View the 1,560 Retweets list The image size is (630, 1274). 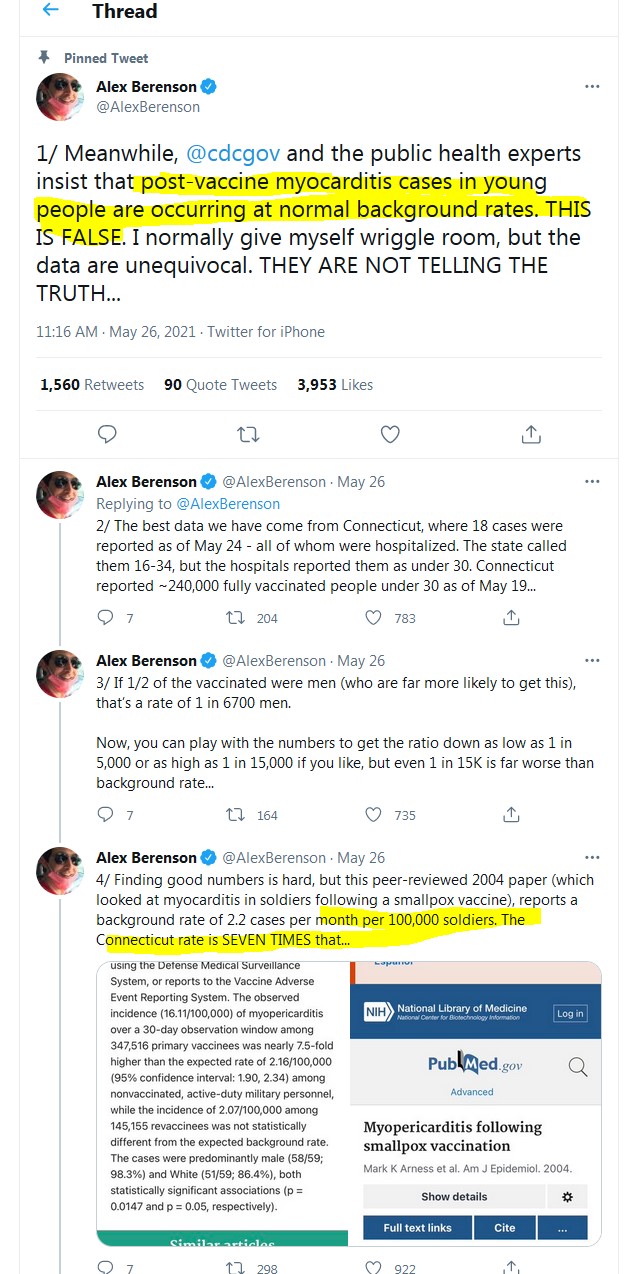click(x=92, y=384)
